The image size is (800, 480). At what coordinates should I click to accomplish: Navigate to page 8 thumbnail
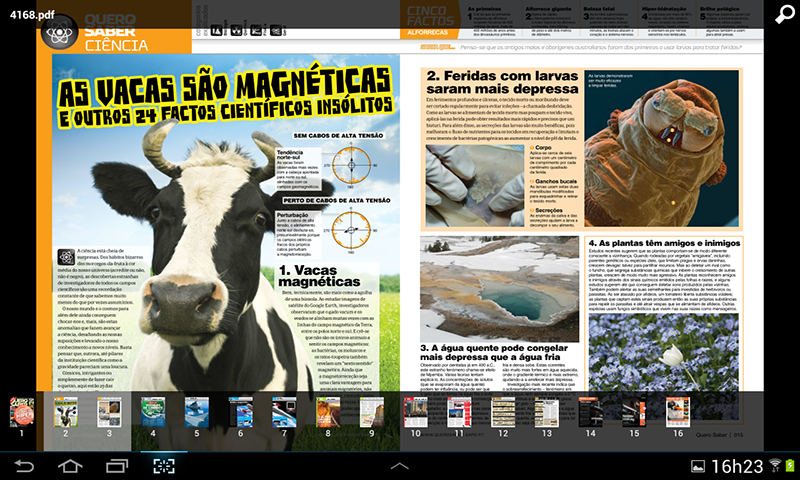point(327,412)
